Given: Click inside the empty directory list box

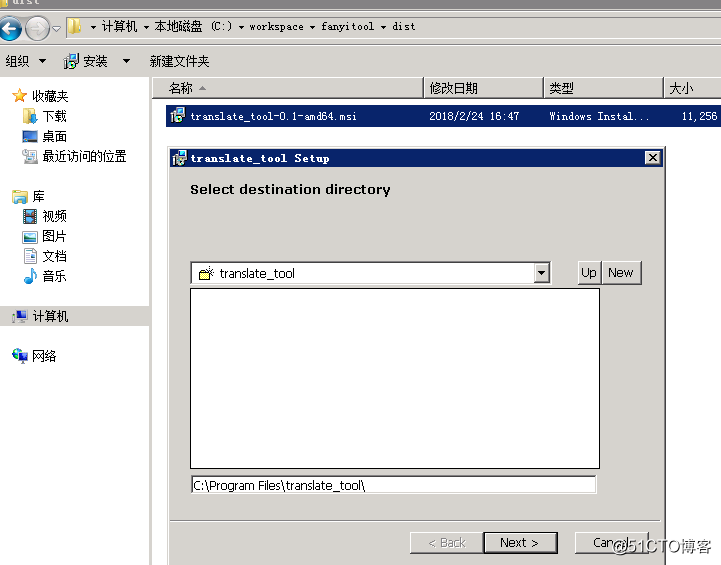Looking at the screenshot, I should 395,378.
